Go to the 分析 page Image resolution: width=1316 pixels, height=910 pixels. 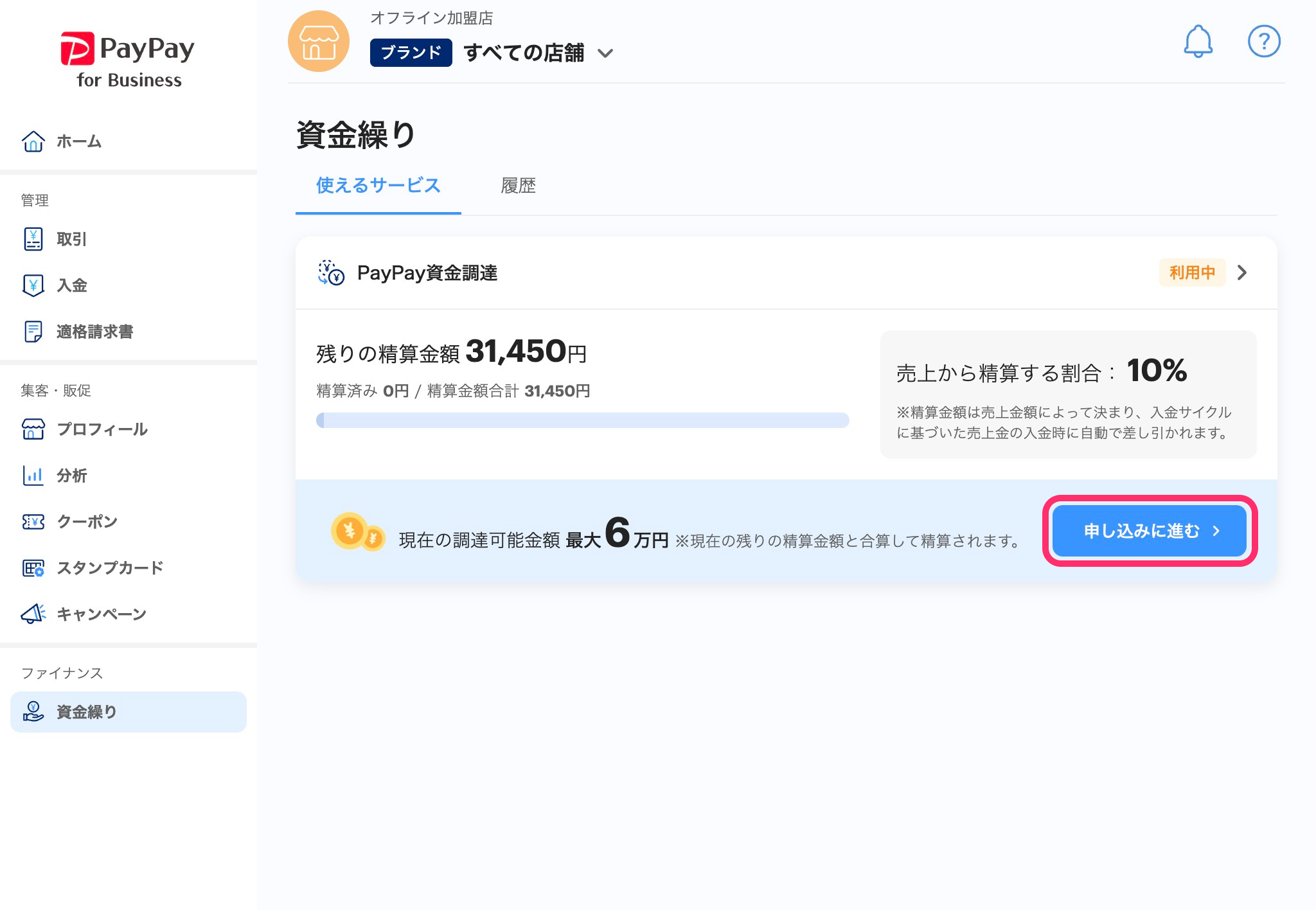click(x=129, y=476)
